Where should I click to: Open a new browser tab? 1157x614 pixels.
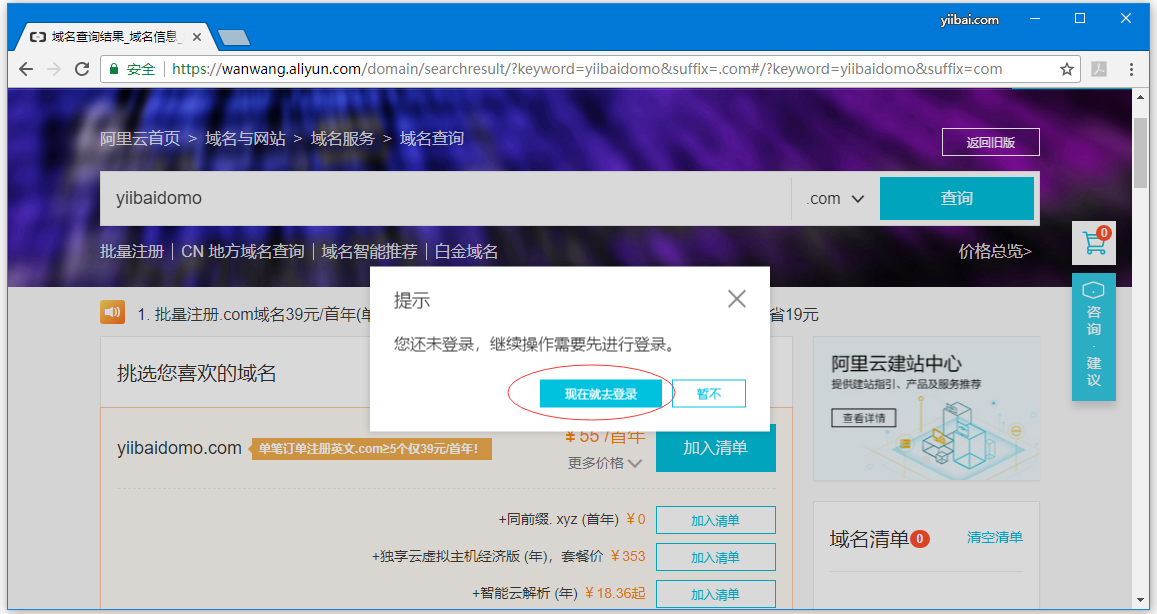pos(234,38)
